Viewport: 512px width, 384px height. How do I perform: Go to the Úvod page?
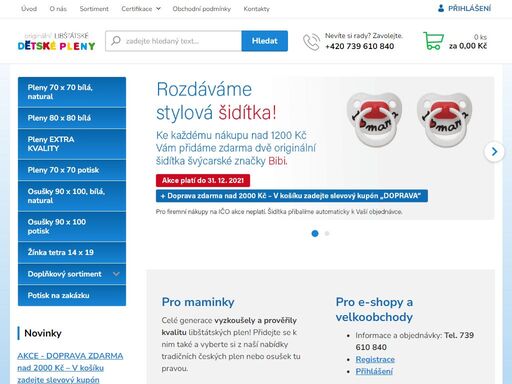[29, 9]
